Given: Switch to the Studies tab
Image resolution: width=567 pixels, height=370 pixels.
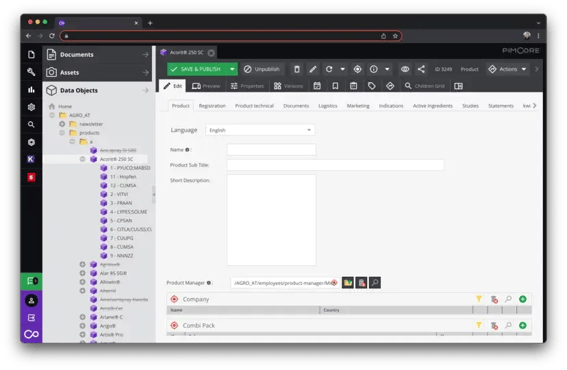Looking at the screenshot, I should coord(470,106).
